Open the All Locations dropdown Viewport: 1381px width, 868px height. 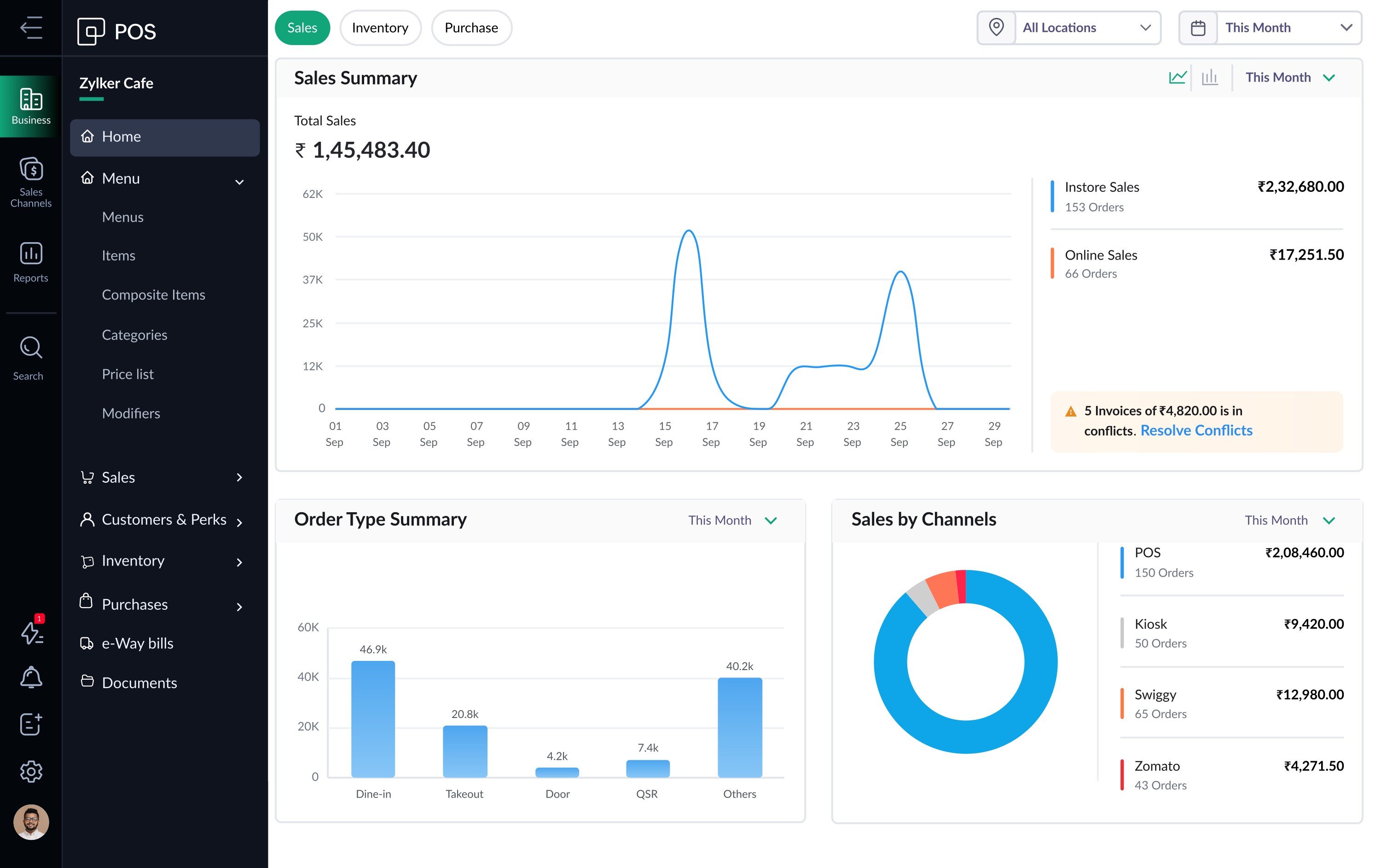coord(1069,28)
